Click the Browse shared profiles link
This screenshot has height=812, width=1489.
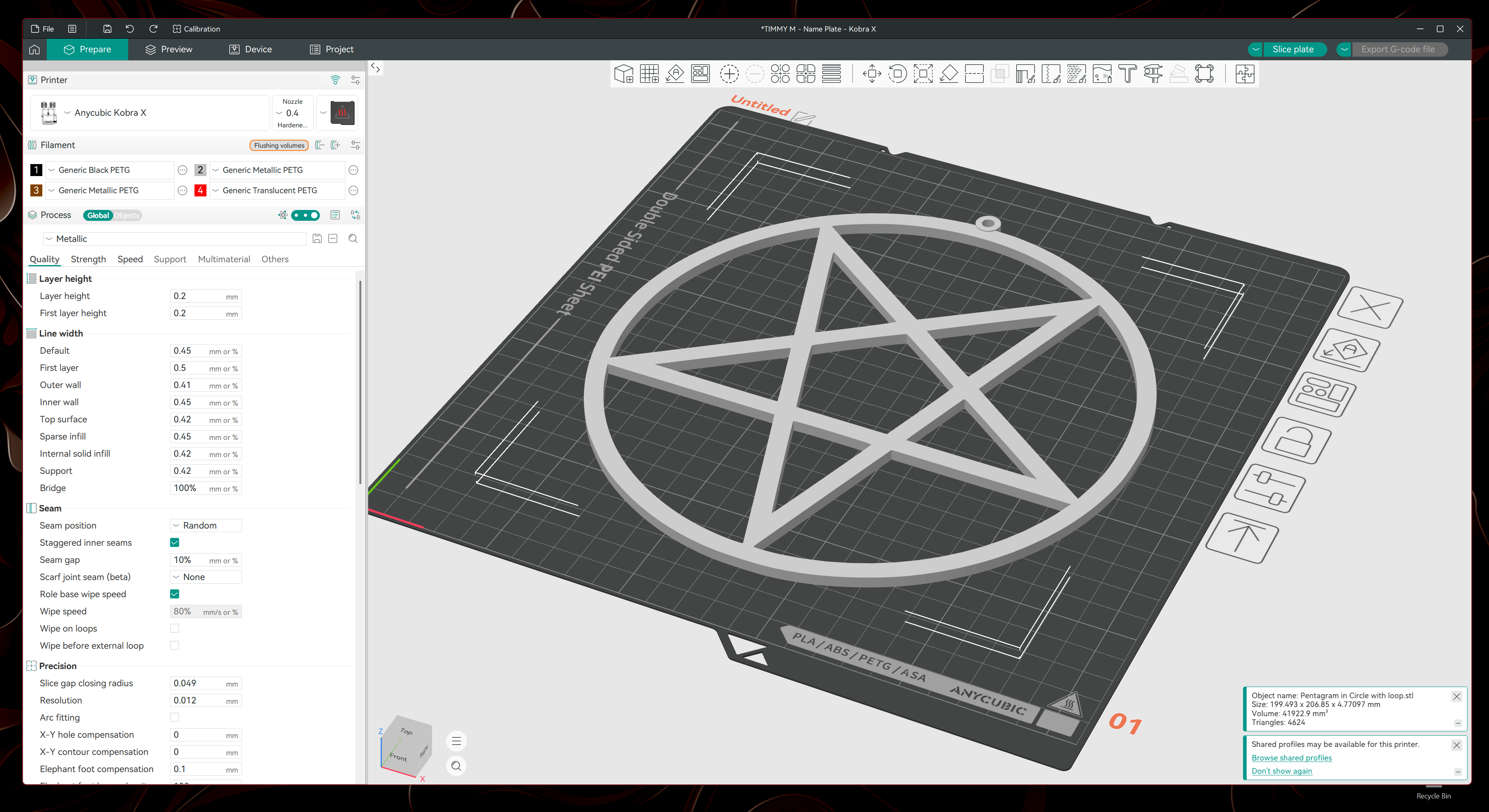point(1291,758)
